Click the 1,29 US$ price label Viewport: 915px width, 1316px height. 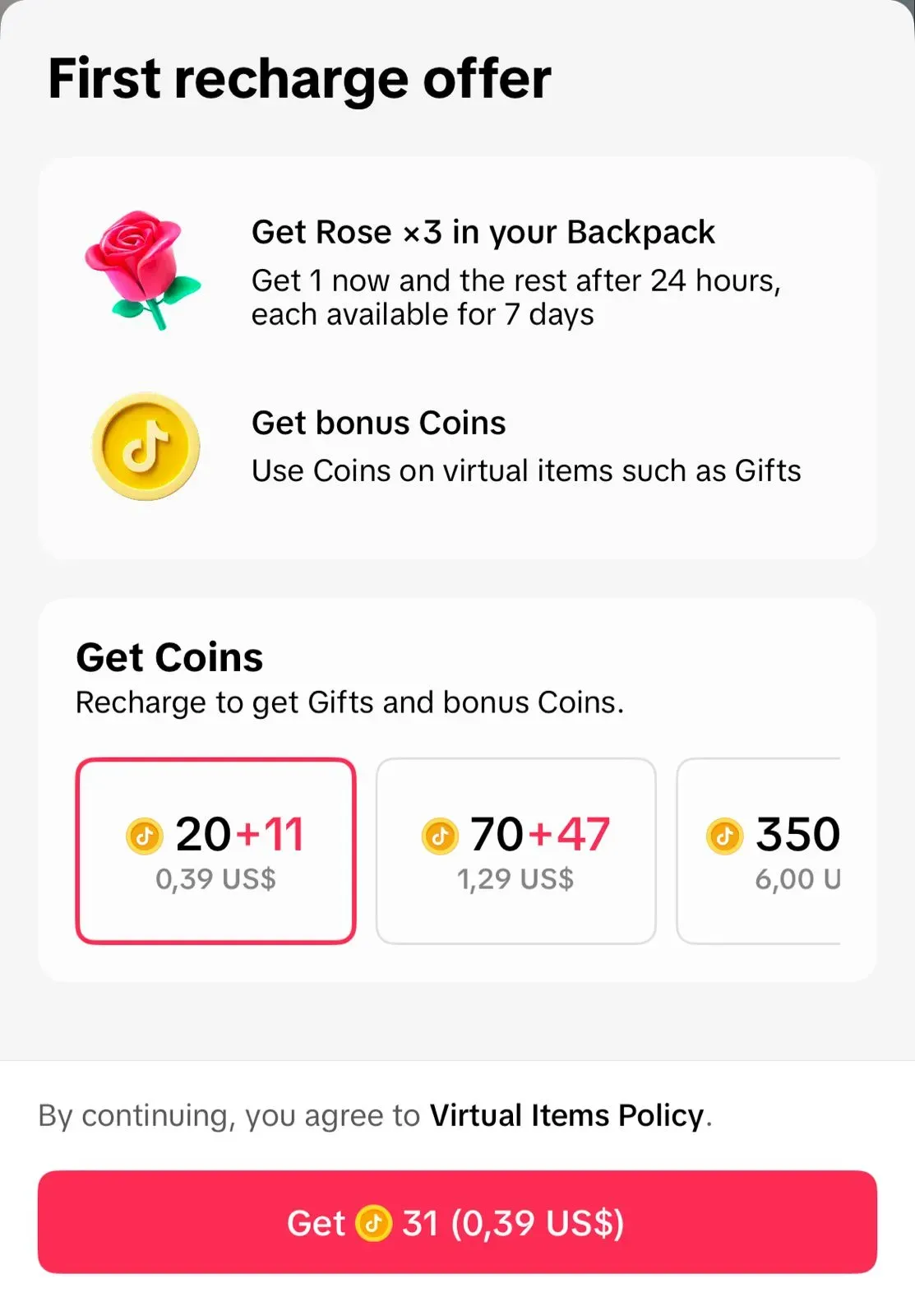515,879
